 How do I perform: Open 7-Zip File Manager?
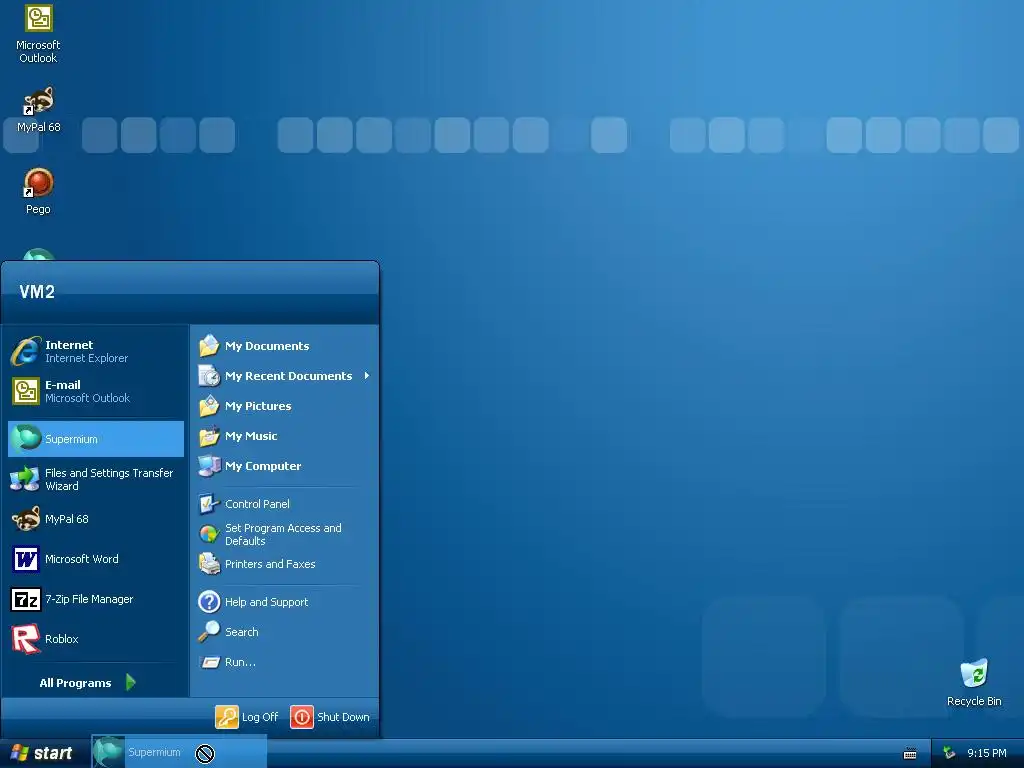click(95, 599)
